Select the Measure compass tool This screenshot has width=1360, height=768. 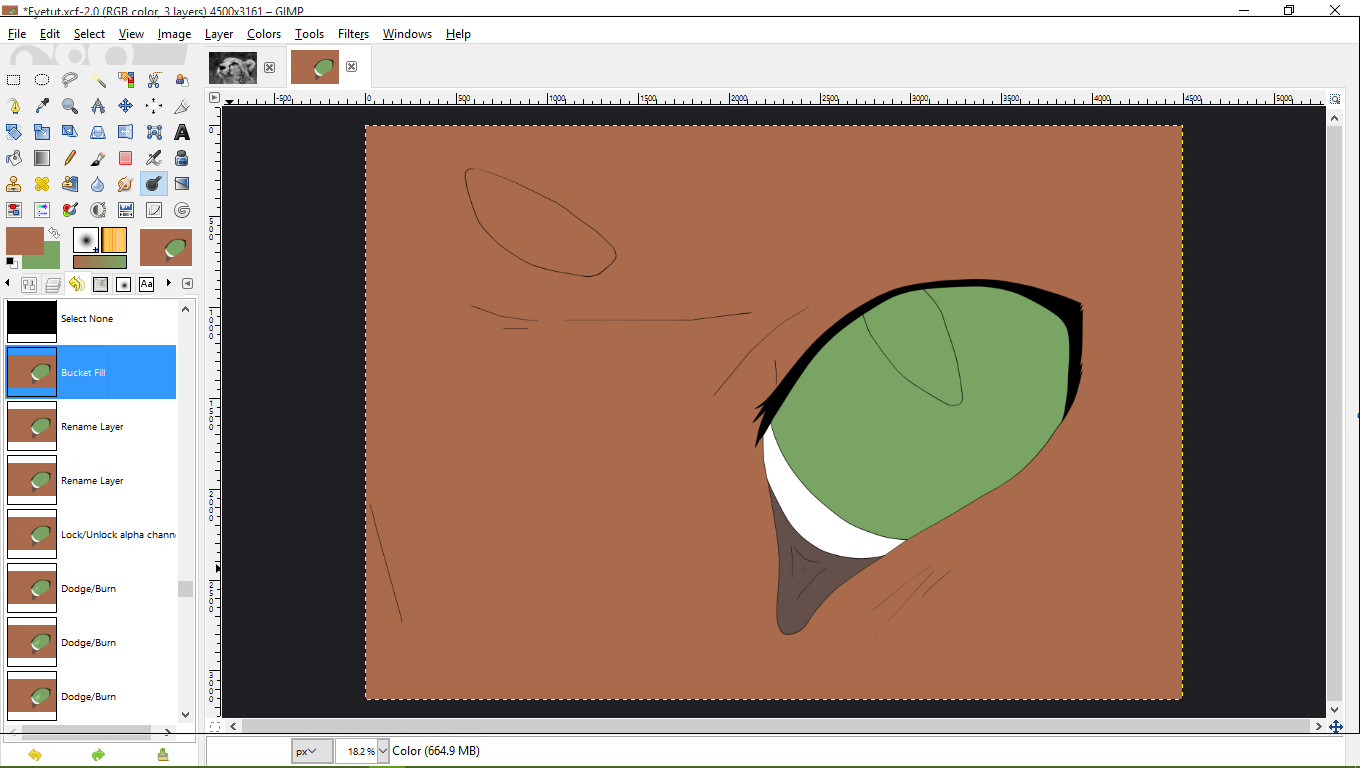[x=98, y=106]
